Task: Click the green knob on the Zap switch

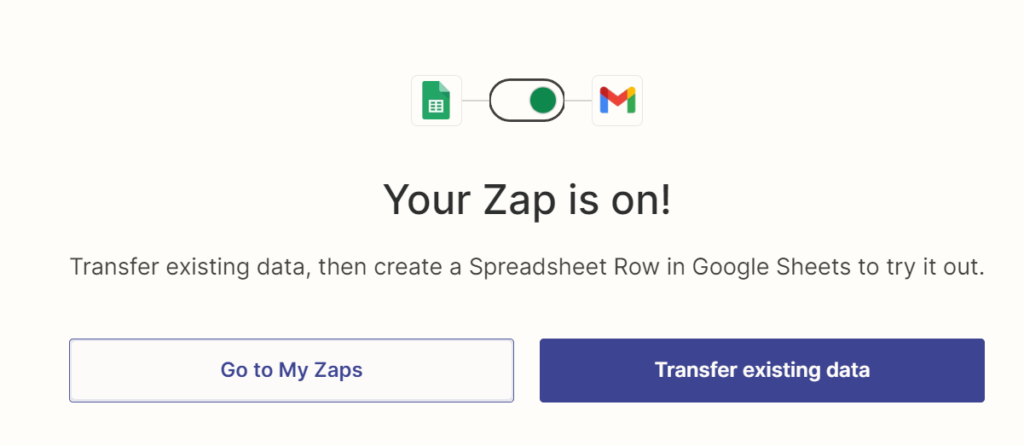Action: click(543, 100)
